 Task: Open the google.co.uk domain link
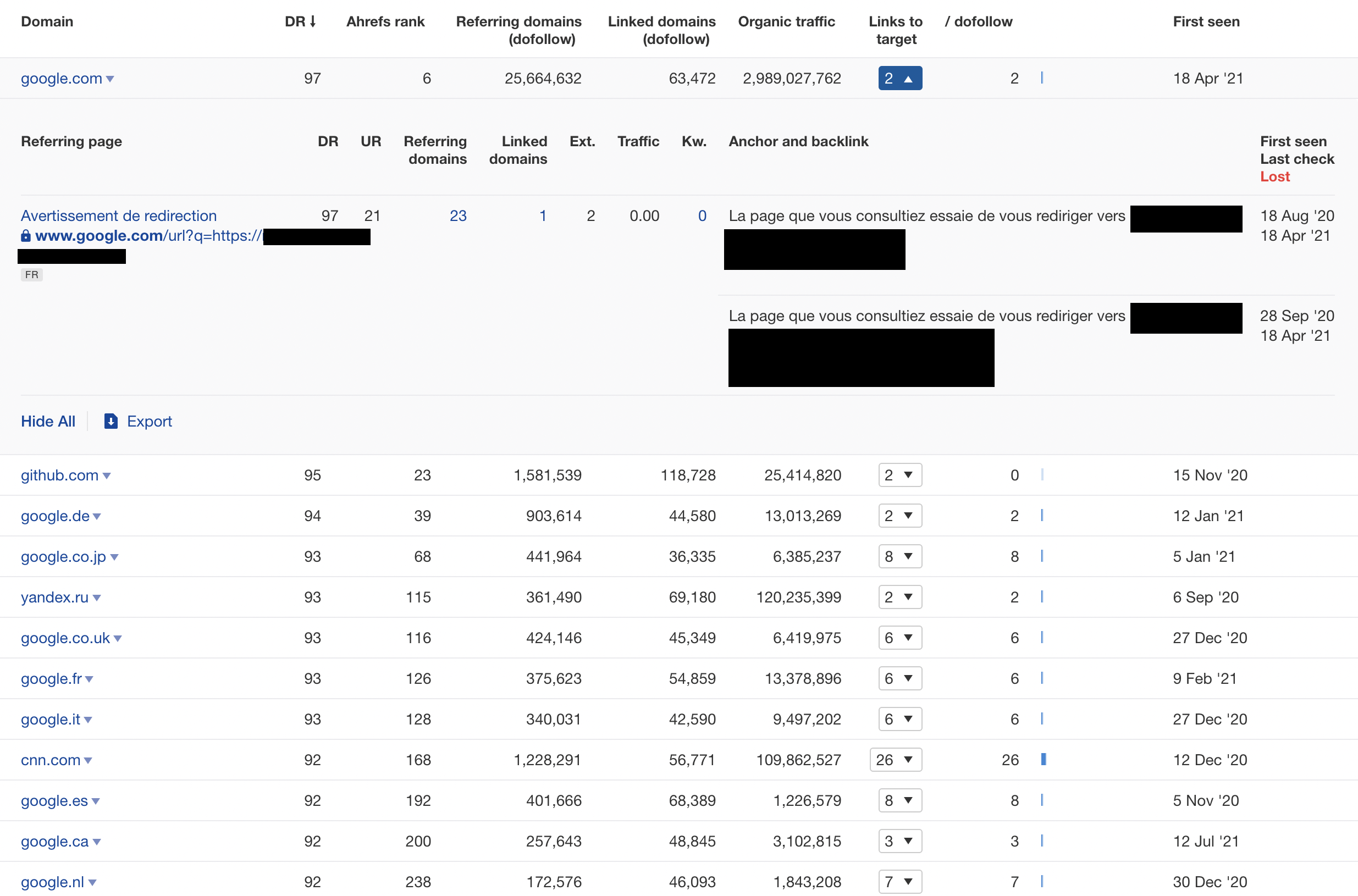pos(65,638)
